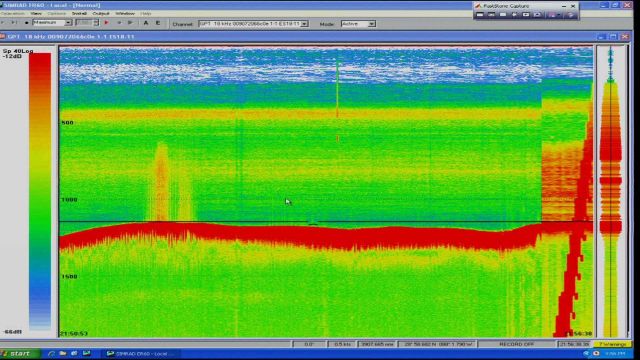The width and height of the screenshot is (640, 360).
Task: Open the Window menu
Action: click(125, 13)
